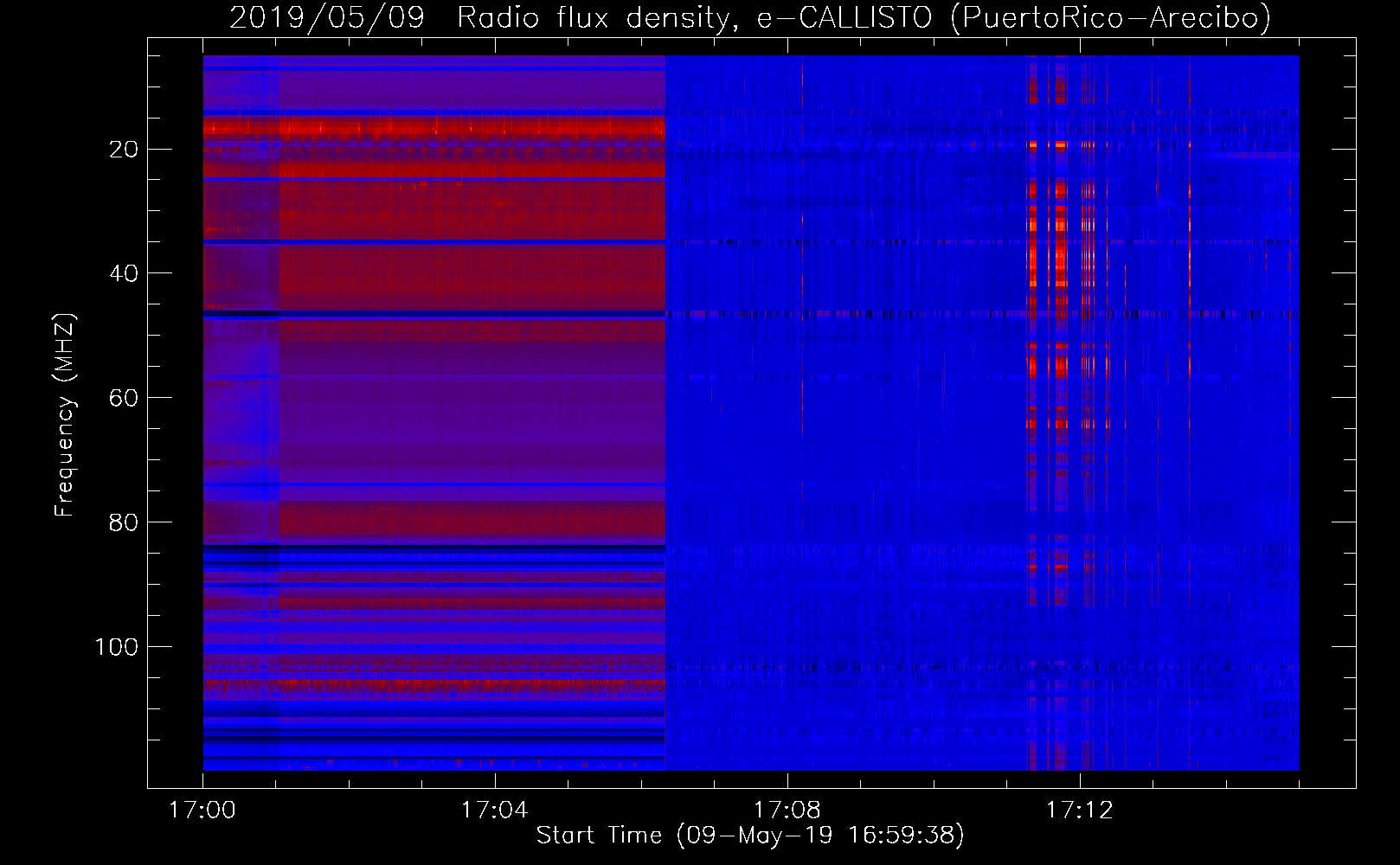Click the 100 frequency tick label
This screenshot has width=1400, height=865.
(x=117, y=648)
